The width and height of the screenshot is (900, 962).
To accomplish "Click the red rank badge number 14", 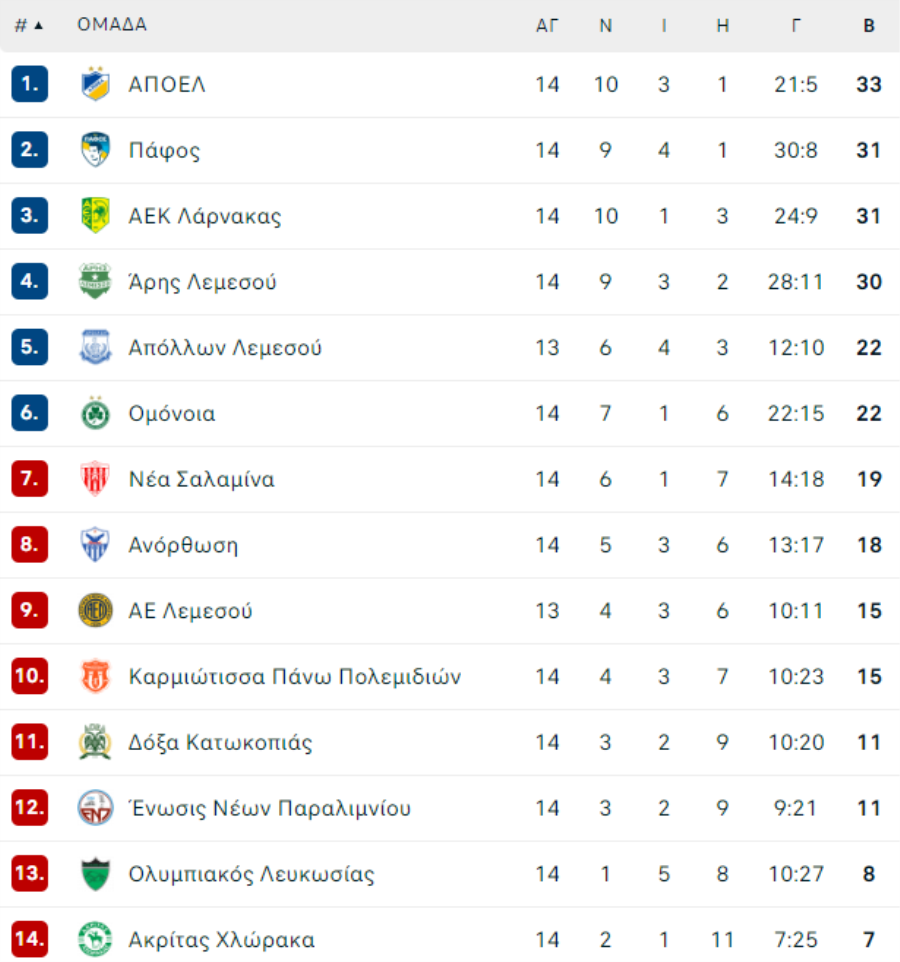I will pos(29,939).
